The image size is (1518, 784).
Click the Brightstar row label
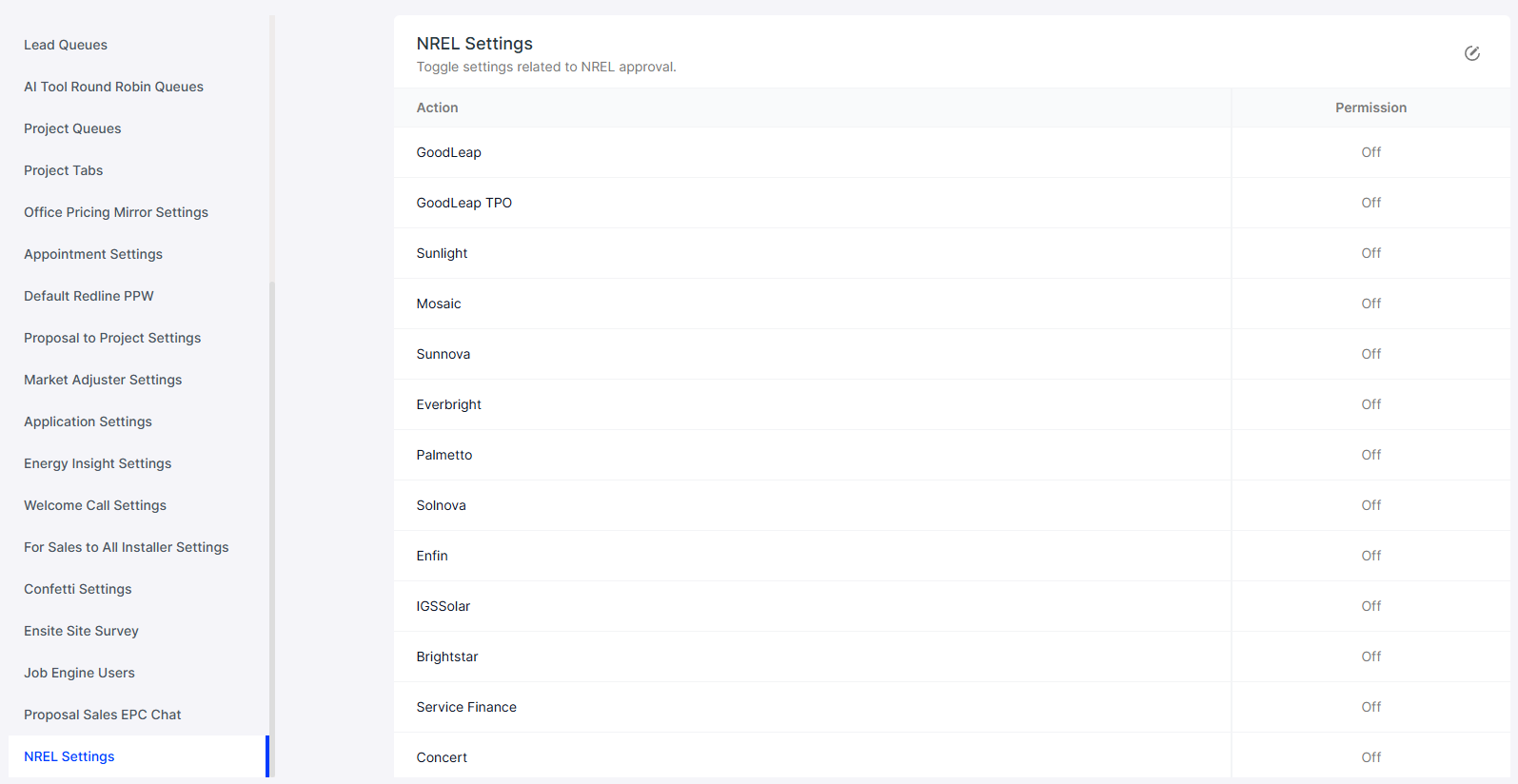pos(446,657)
